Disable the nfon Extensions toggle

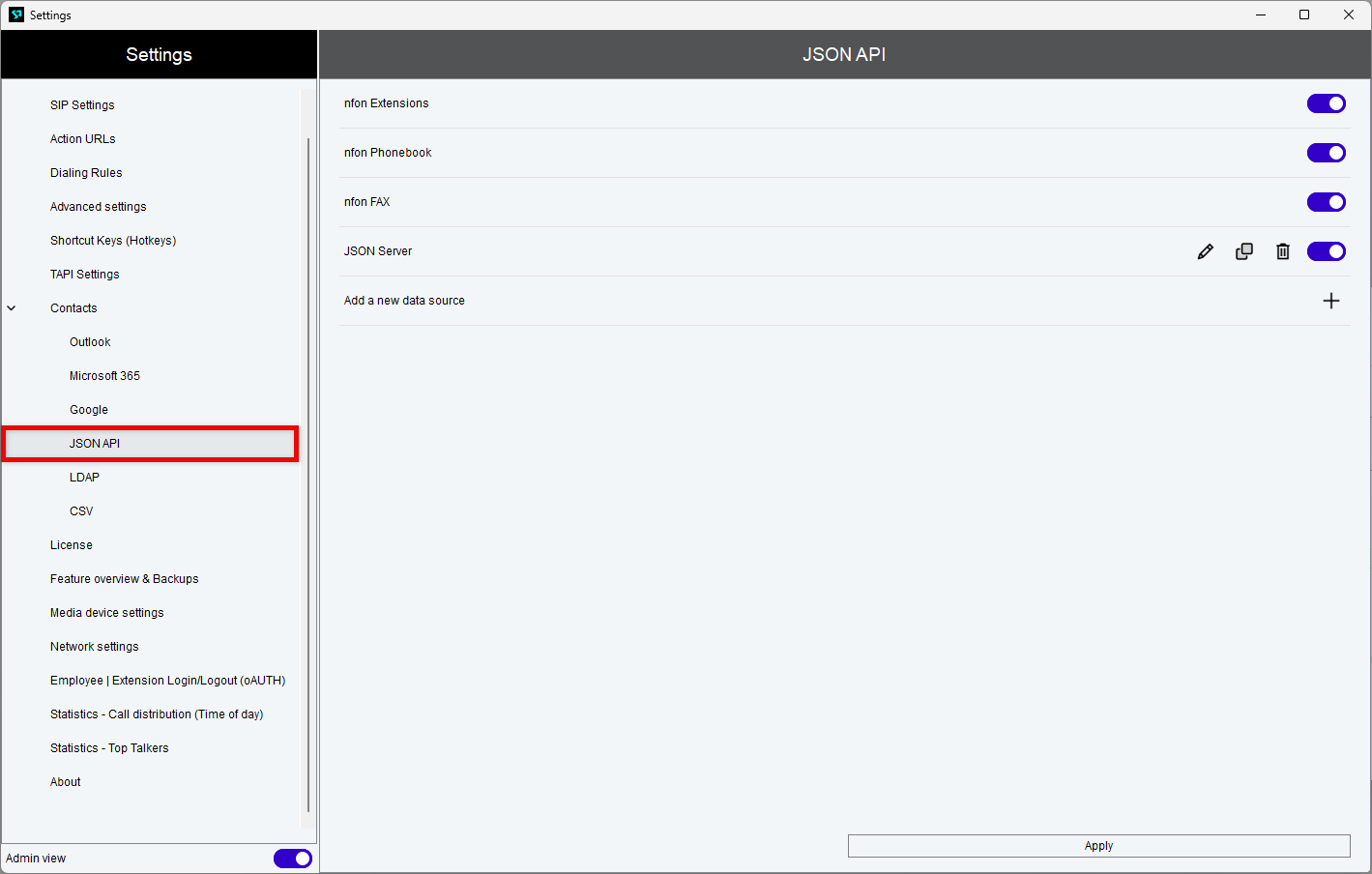1327,103
